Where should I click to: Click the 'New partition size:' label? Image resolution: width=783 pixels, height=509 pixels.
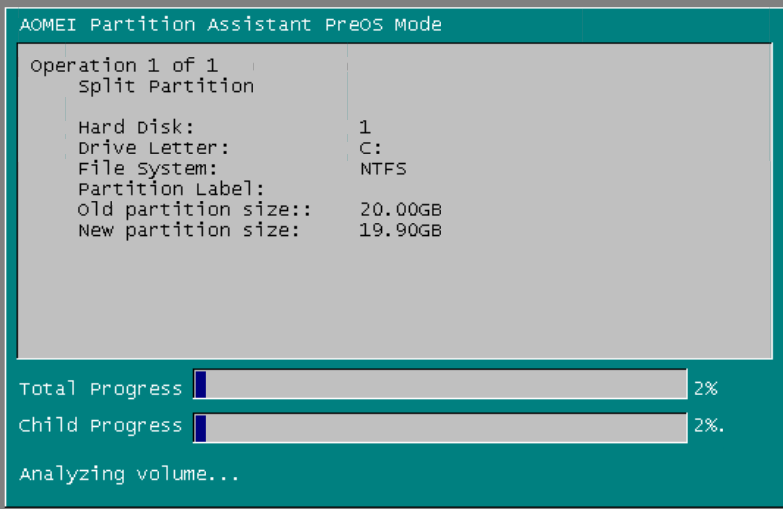(189, 230)
